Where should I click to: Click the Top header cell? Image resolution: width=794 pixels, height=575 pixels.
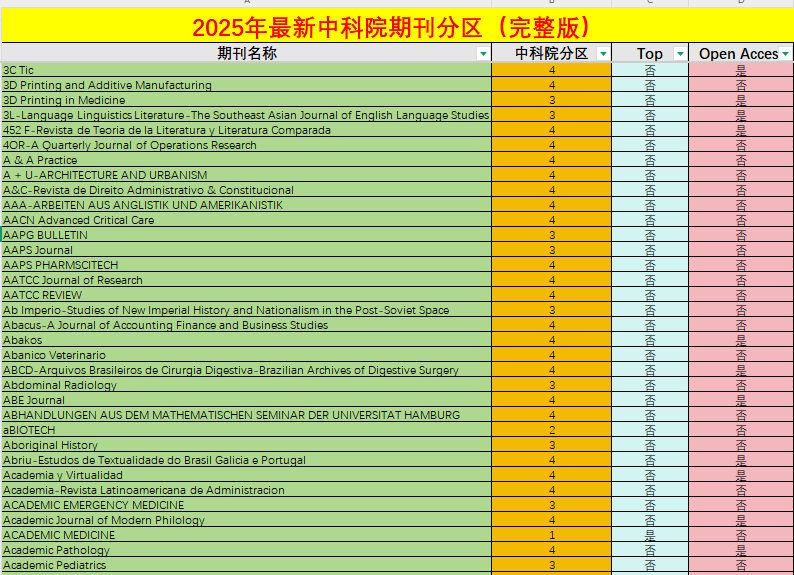(x=650, y=53)
